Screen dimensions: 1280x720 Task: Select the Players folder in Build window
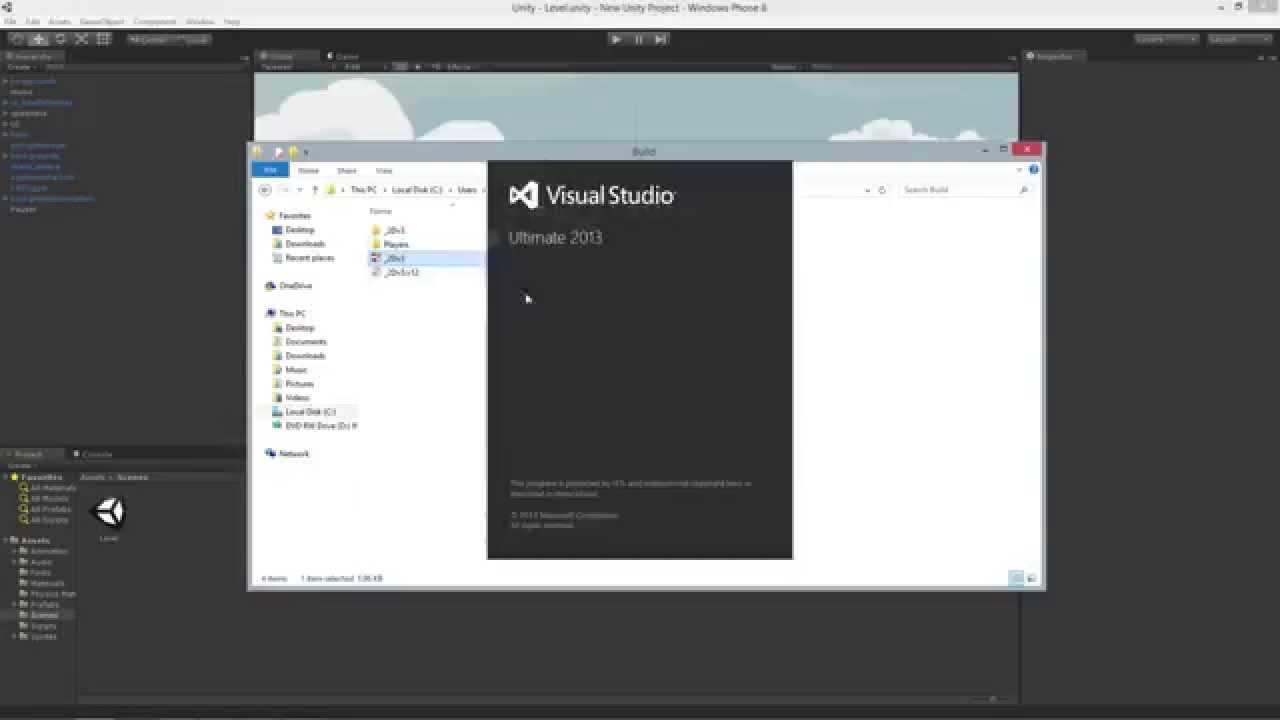coord(390,244)
